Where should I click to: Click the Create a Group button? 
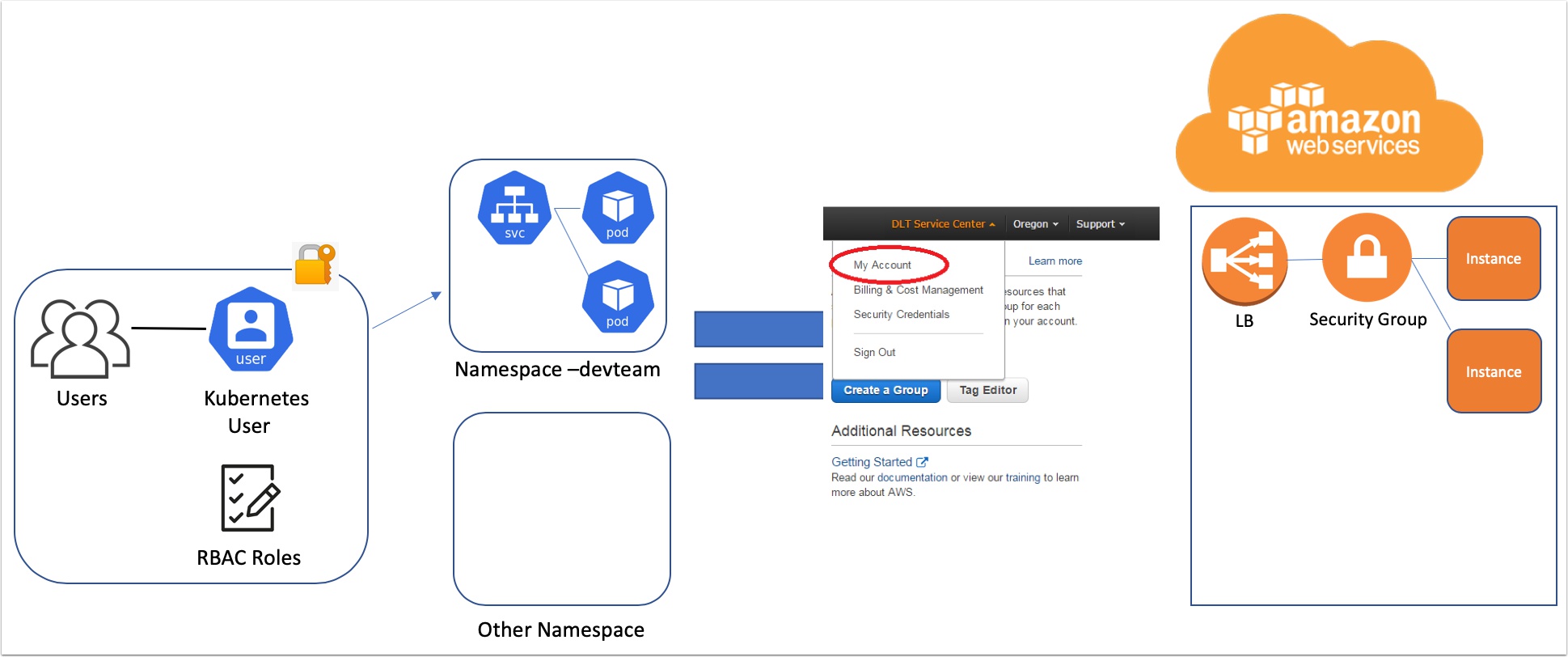click(885, 390)
